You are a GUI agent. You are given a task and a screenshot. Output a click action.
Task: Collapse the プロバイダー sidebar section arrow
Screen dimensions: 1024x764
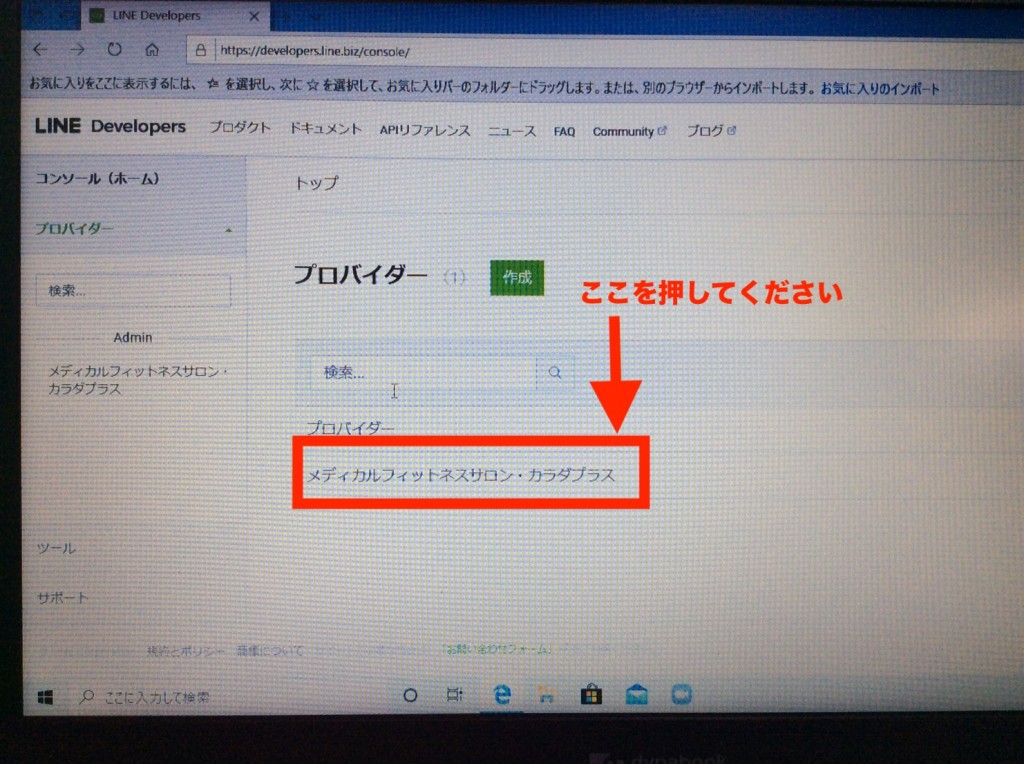[228, 230]
